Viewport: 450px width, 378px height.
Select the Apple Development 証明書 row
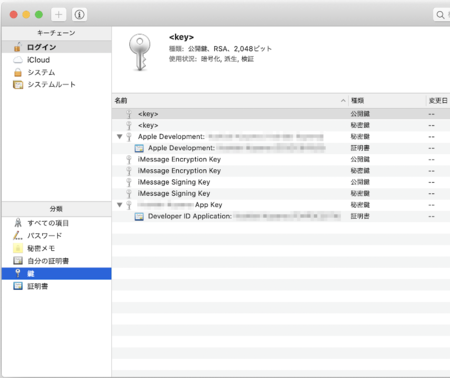click(x=281, y=148)
